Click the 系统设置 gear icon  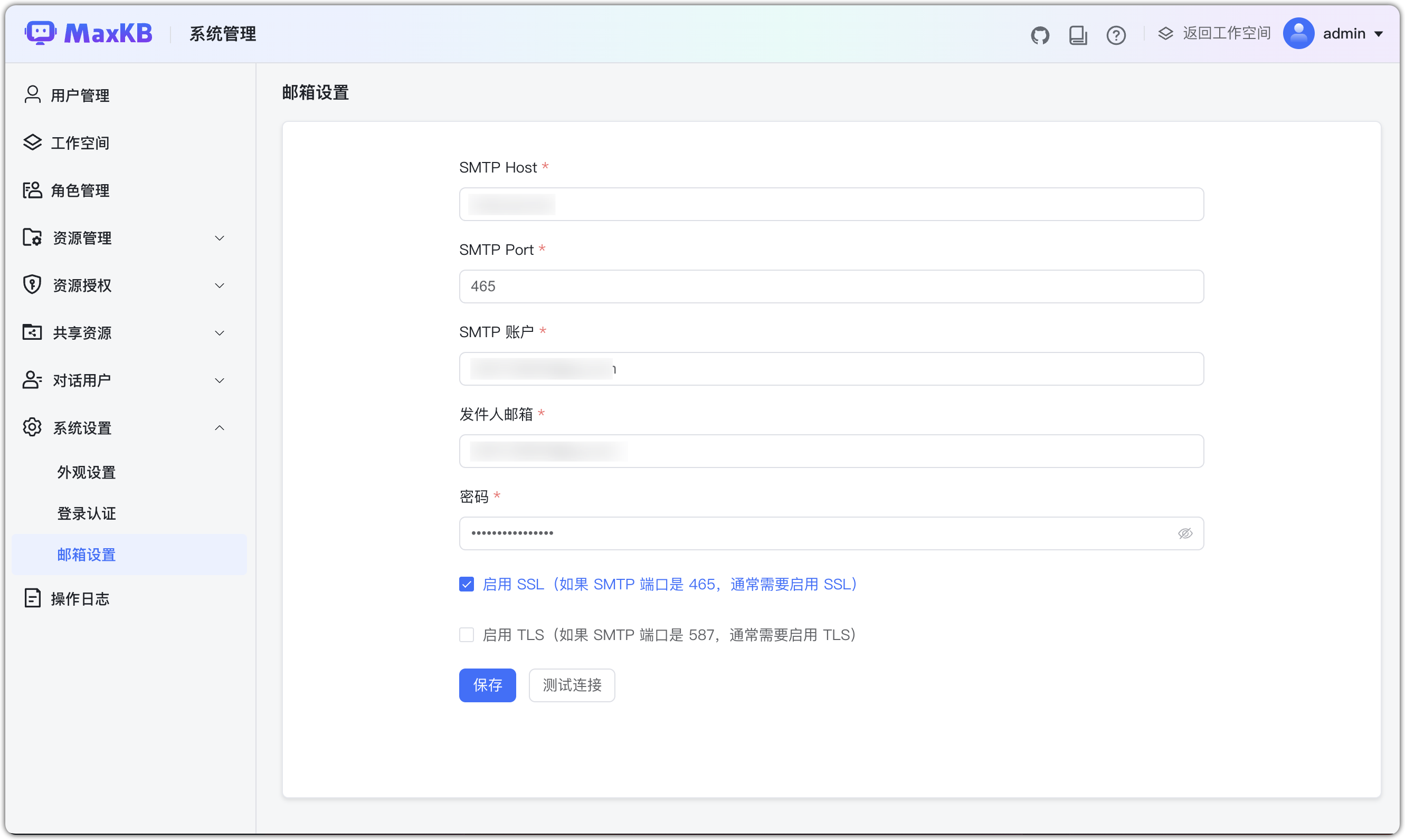[32, 427]
